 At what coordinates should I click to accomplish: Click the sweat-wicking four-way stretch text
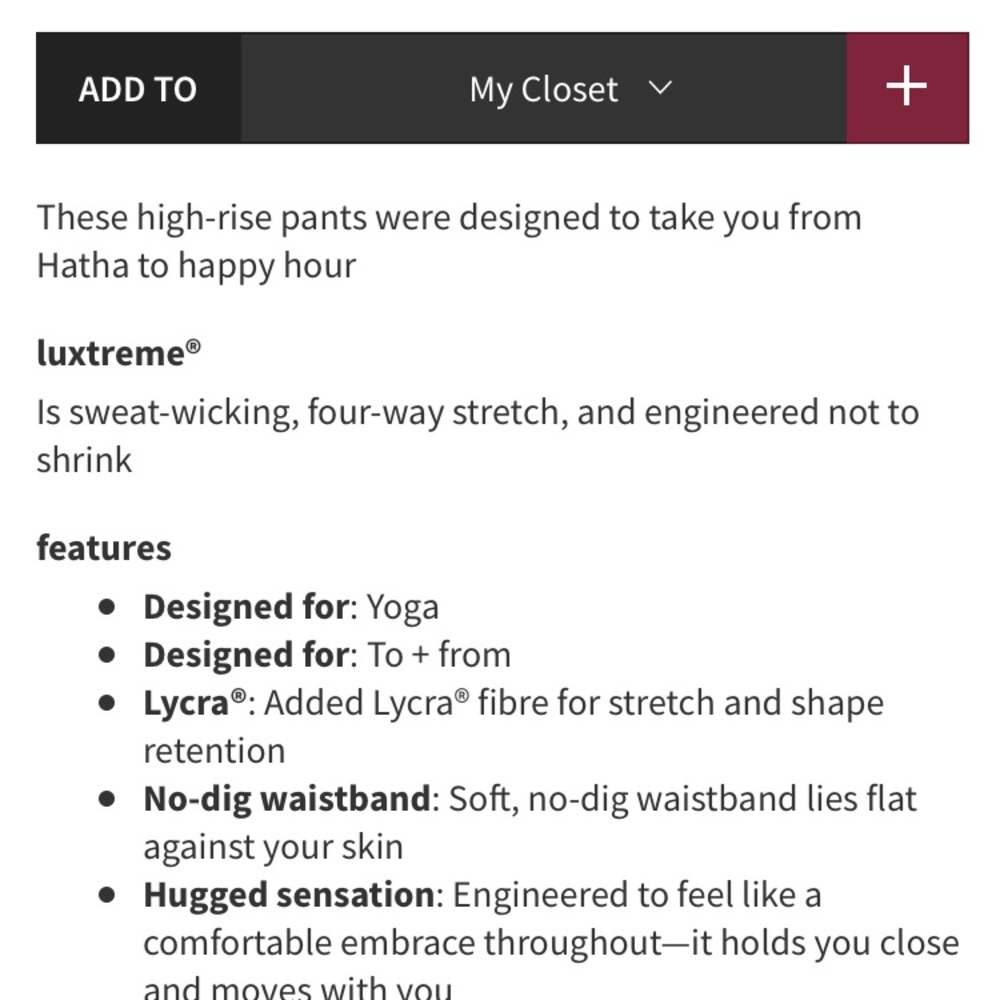[478, 436]
